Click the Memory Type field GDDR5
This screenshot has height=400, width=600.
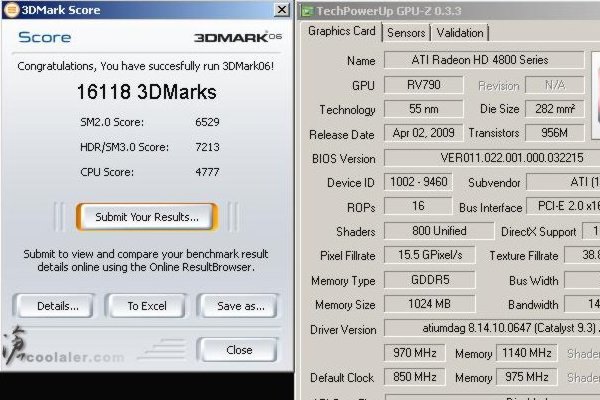tap(430, 280)
